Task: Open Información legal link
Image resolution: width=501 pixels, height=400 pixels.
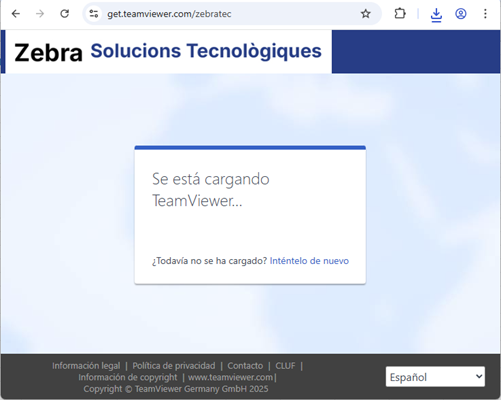Action: coord(86,366)
